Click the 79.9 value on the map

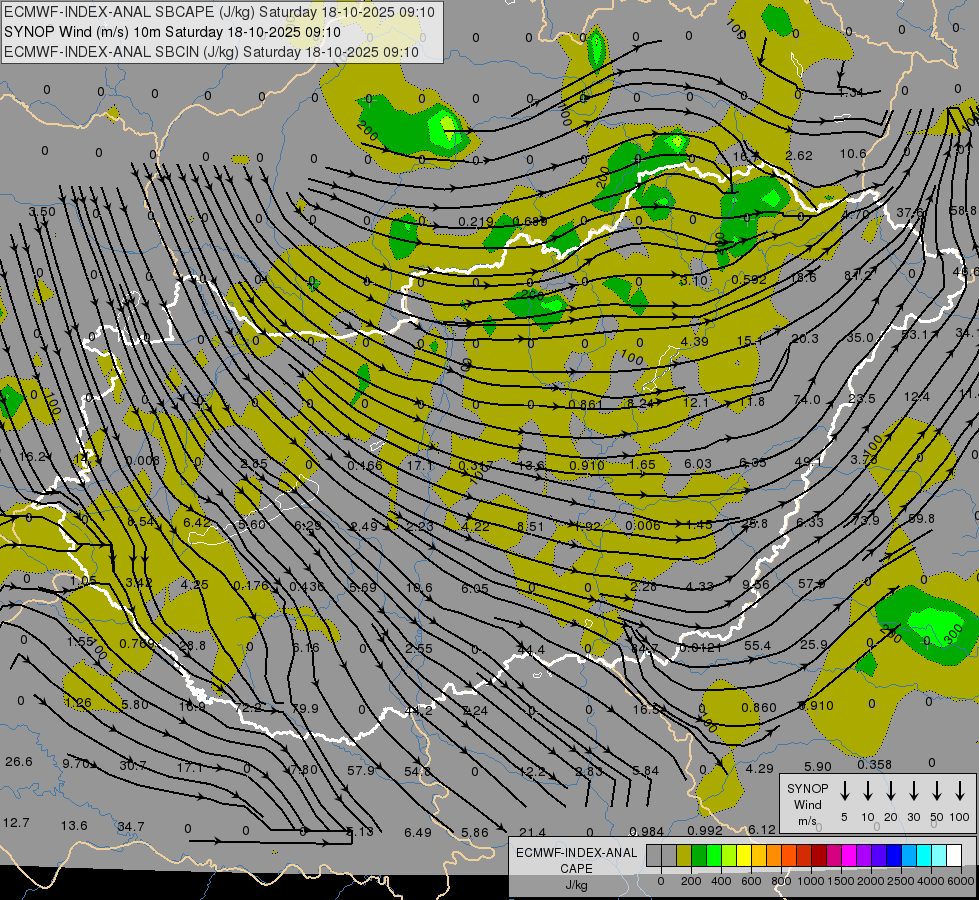(x=305, y=708)
